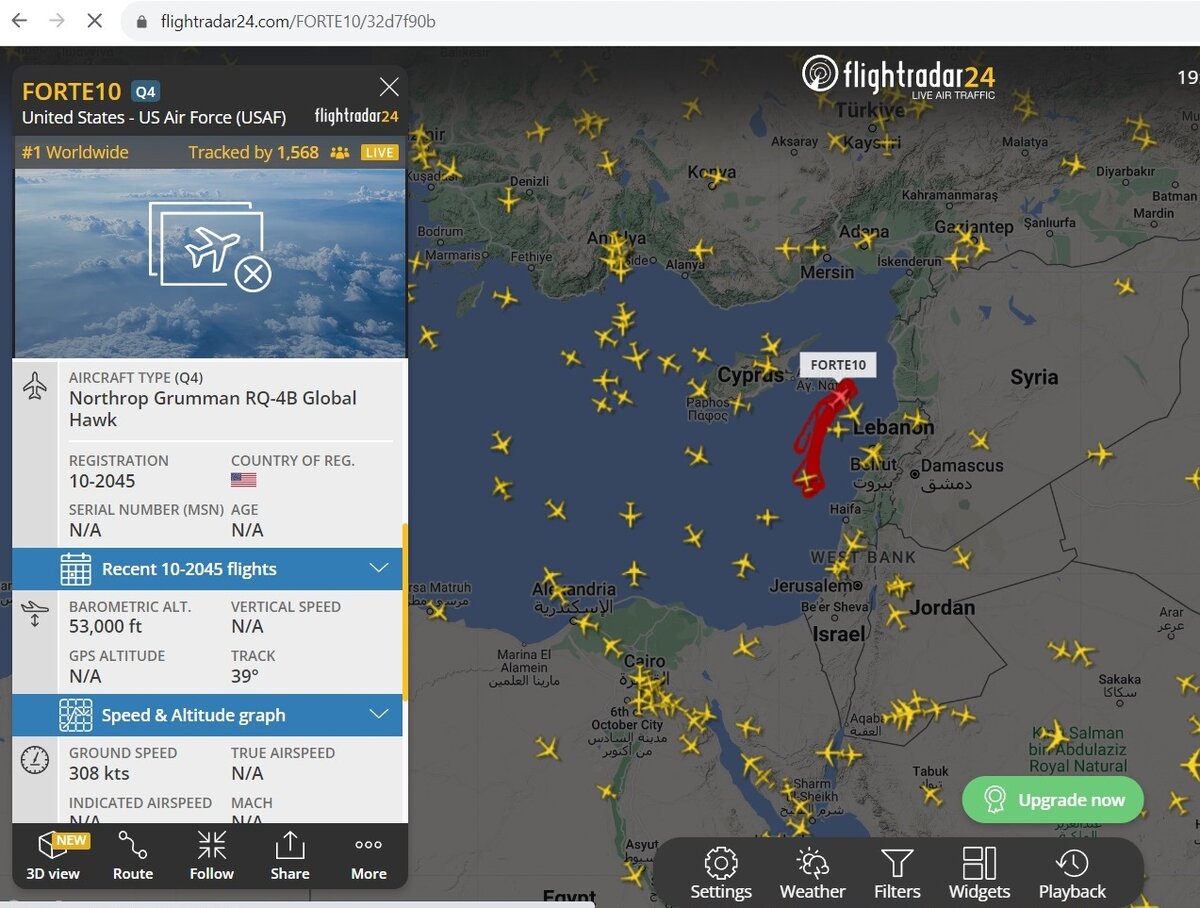
Task: Click ground speed value '308 kts'
Action: [x=99, y=773]
